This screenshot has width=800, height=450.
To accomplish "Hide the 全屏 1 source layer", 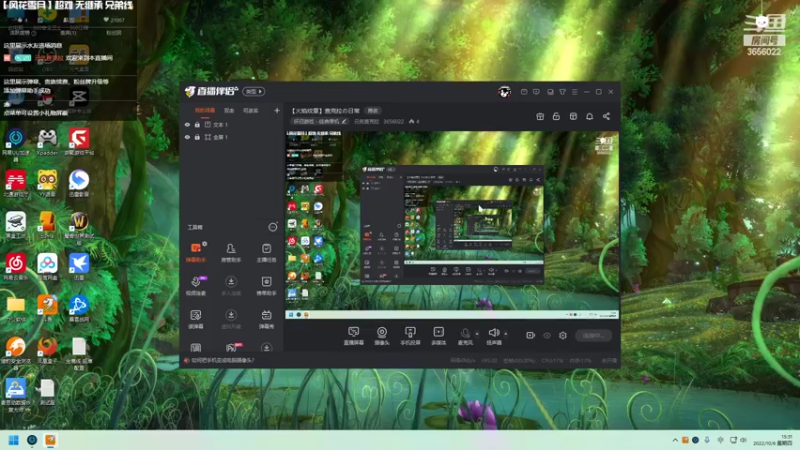I will 187,137.
